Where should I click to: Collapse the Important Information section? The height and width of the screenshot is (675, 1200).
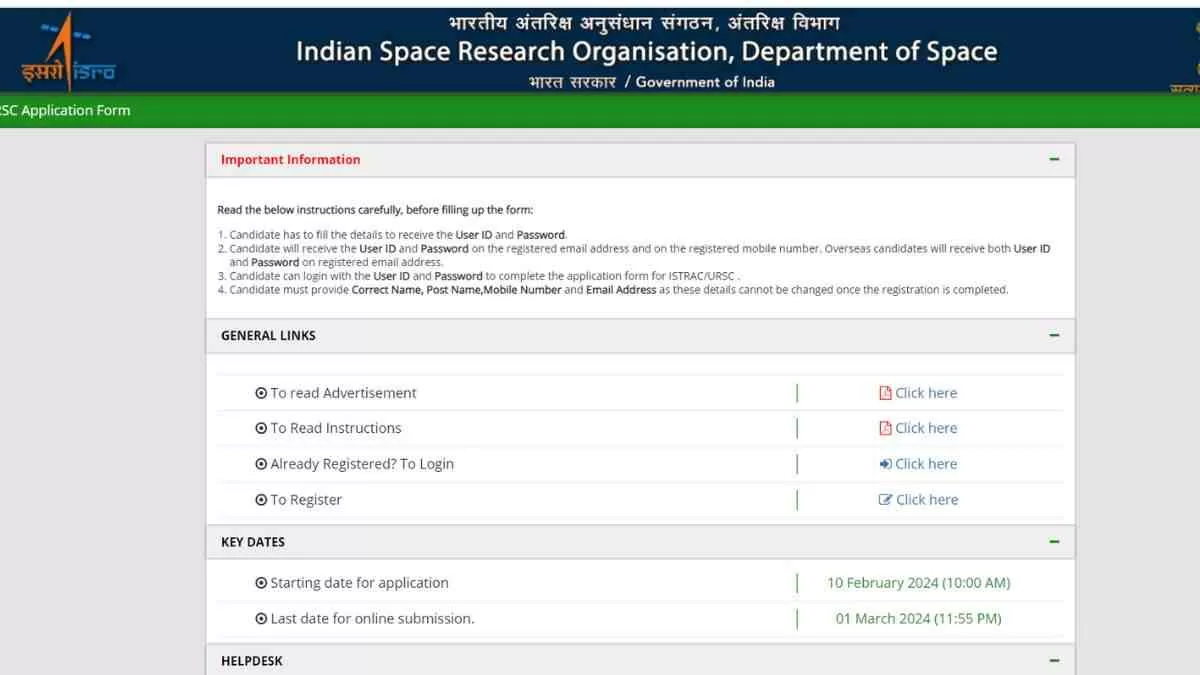(x=1054, y=160)
